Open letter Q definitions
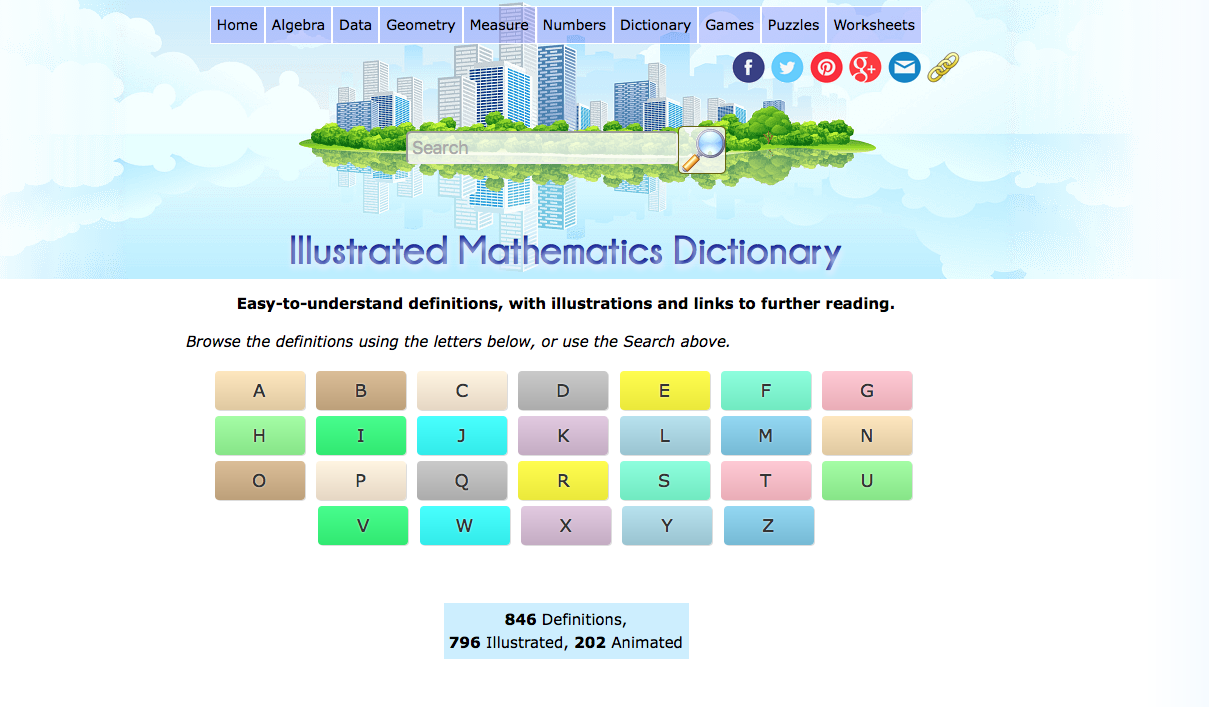The height and width of the screenshot is (707, 1209). coord(462,480)
